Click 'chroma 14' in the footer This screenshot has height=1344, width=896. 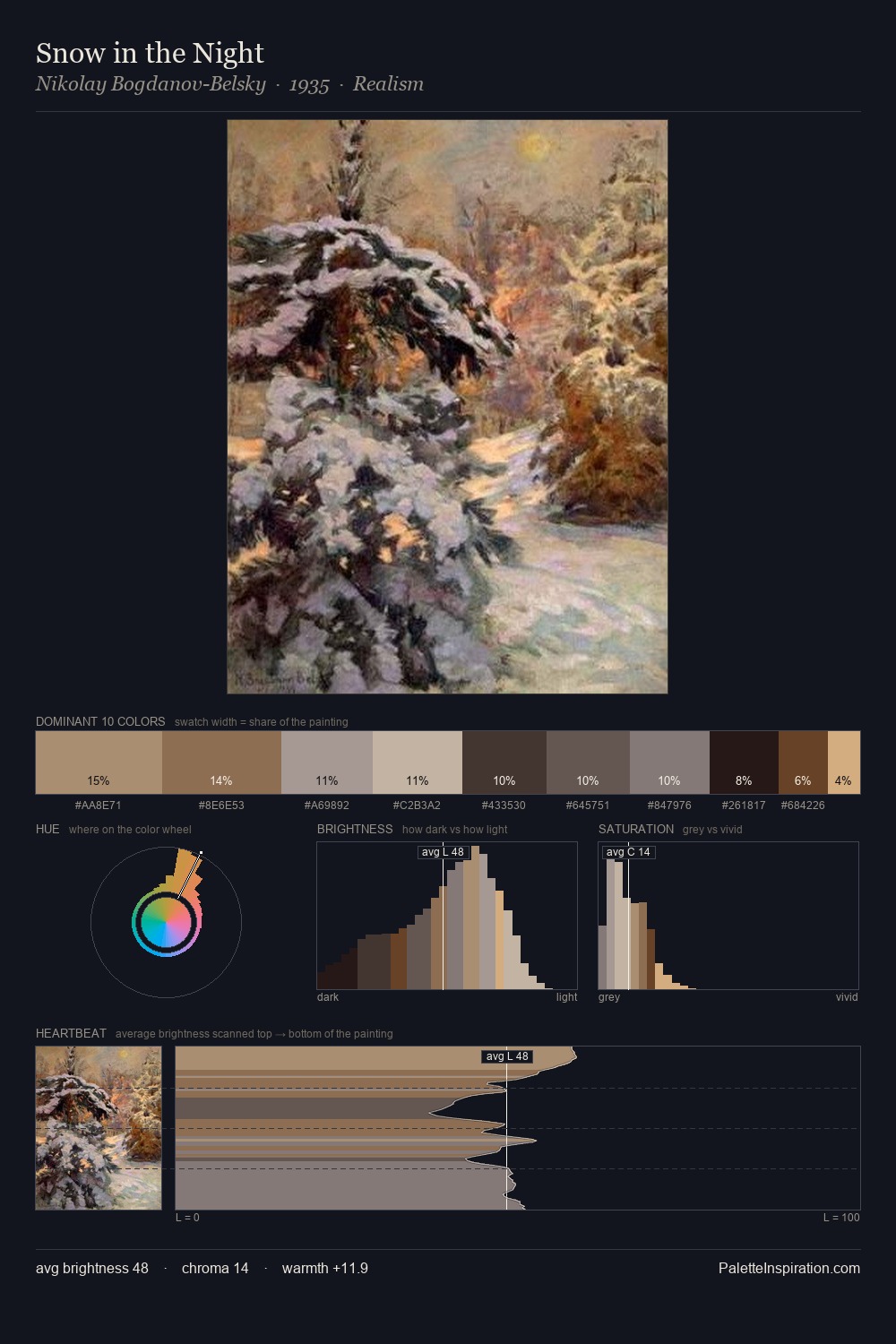[x=215, y=1268]
